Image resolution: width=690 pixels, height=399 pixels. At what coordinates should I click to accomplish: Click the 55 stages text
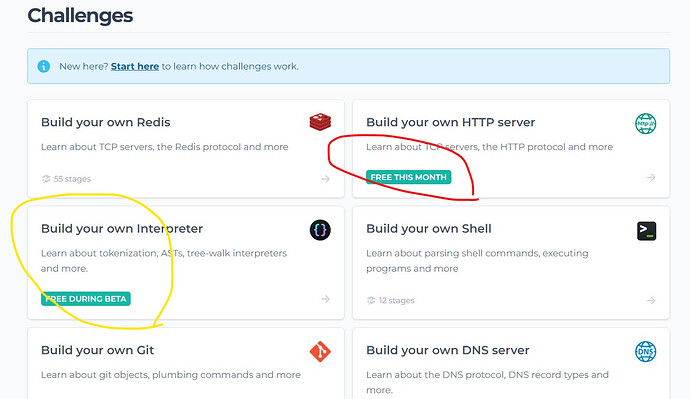72,179
